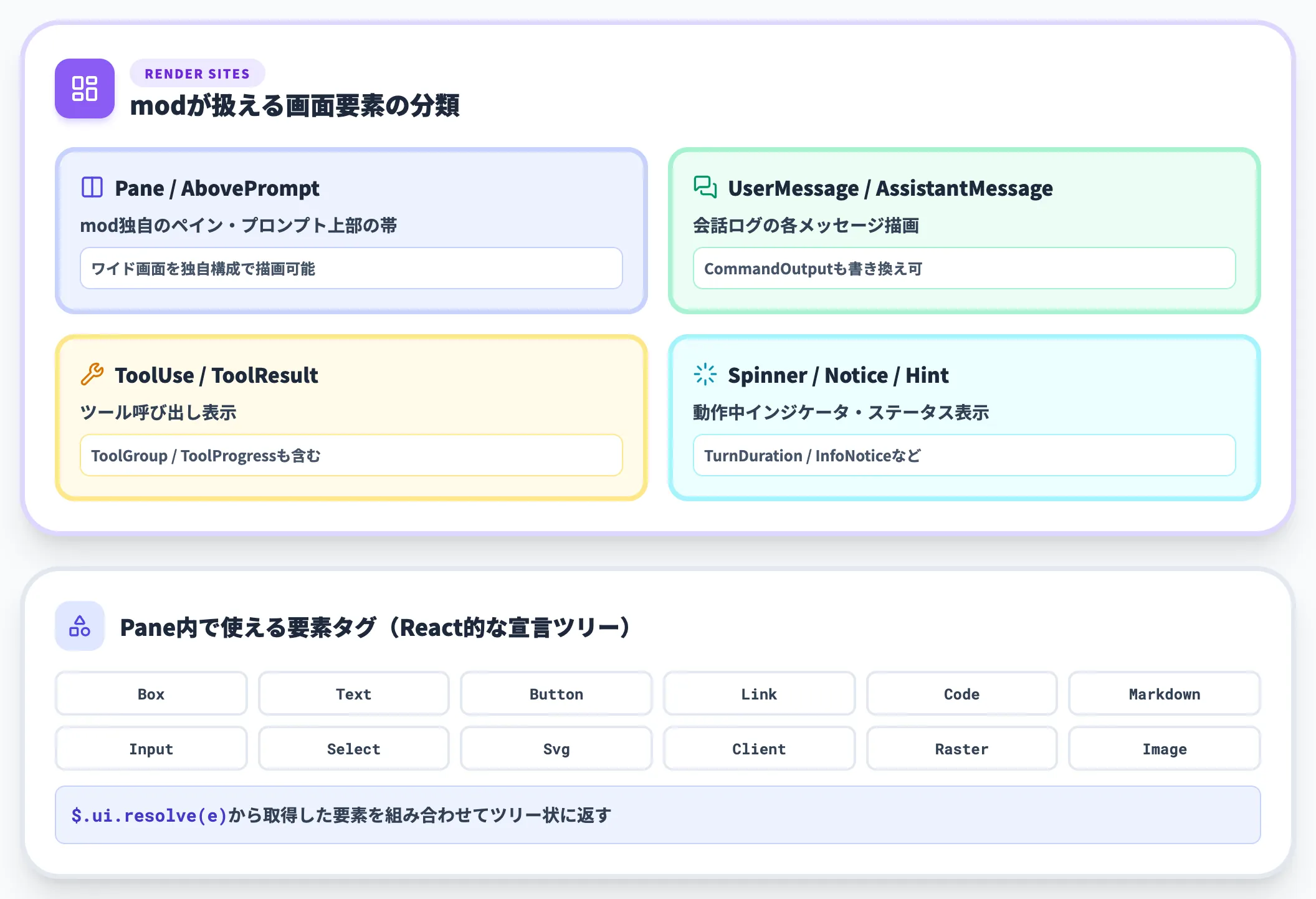Screen dimensions: 1316x899
Task: Click the Svg tag
Action: pos(556,749)
